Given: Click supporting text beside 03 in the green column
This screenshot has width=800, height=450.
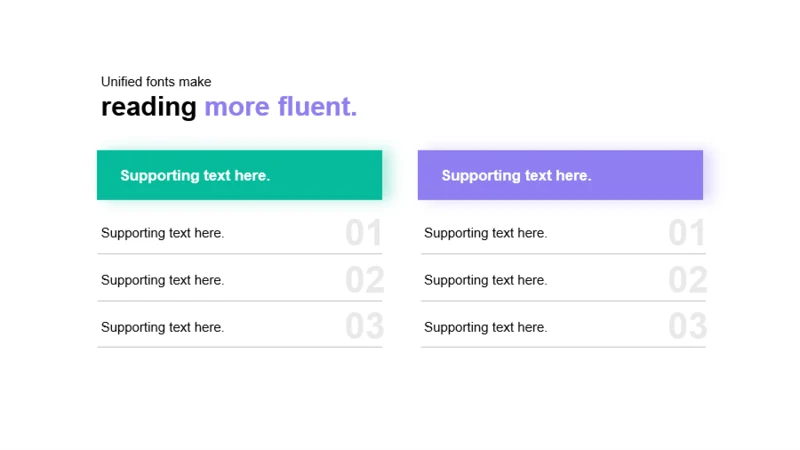Looking at the screenshot, I should (x=162, y=327).
